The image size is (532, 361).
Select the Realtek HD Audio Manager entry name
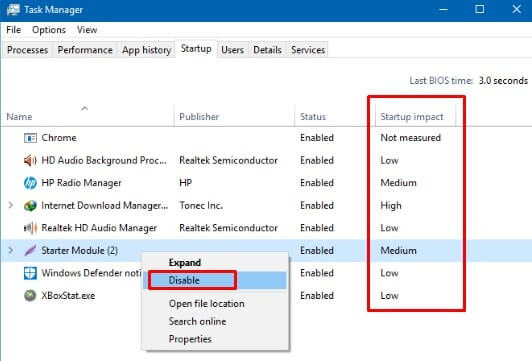click(99, 228)
